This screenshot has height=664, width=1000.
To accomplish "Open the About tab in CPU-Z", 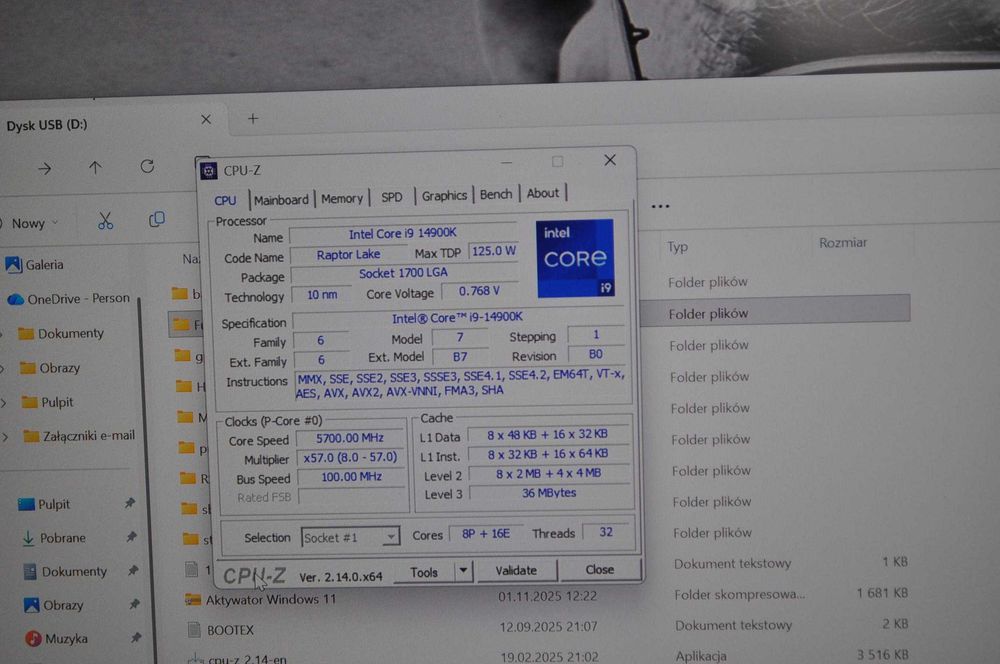I will click(543, 193).
